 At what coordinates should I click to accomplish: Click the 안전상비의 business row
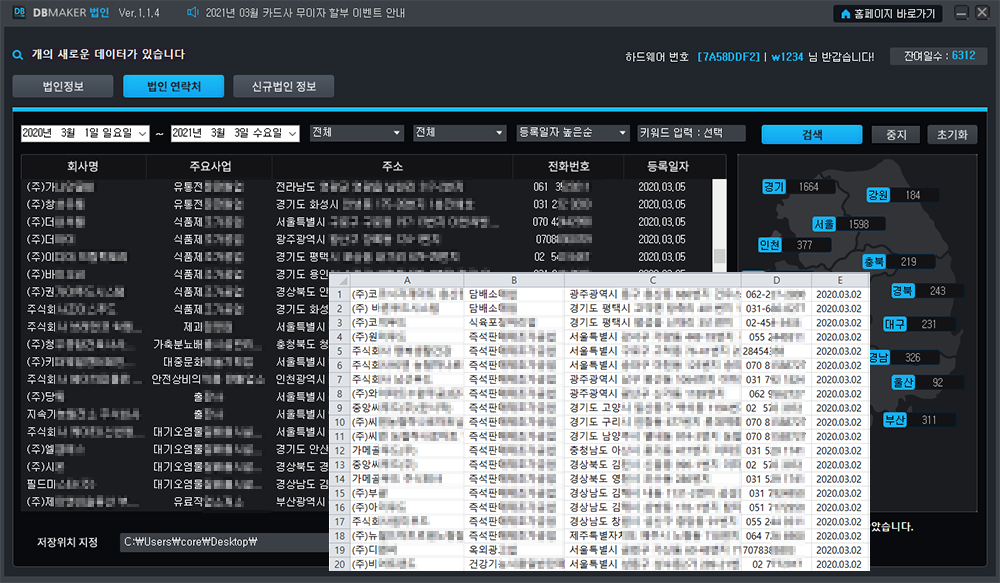click(207, 380)
